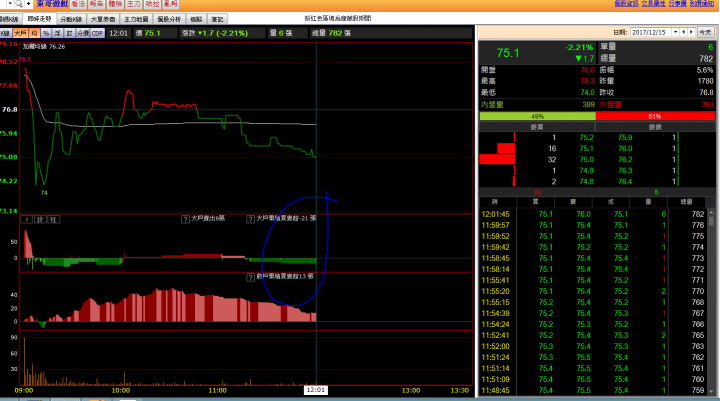Select the 11:48:45 trade row

[x=593, y=390]
